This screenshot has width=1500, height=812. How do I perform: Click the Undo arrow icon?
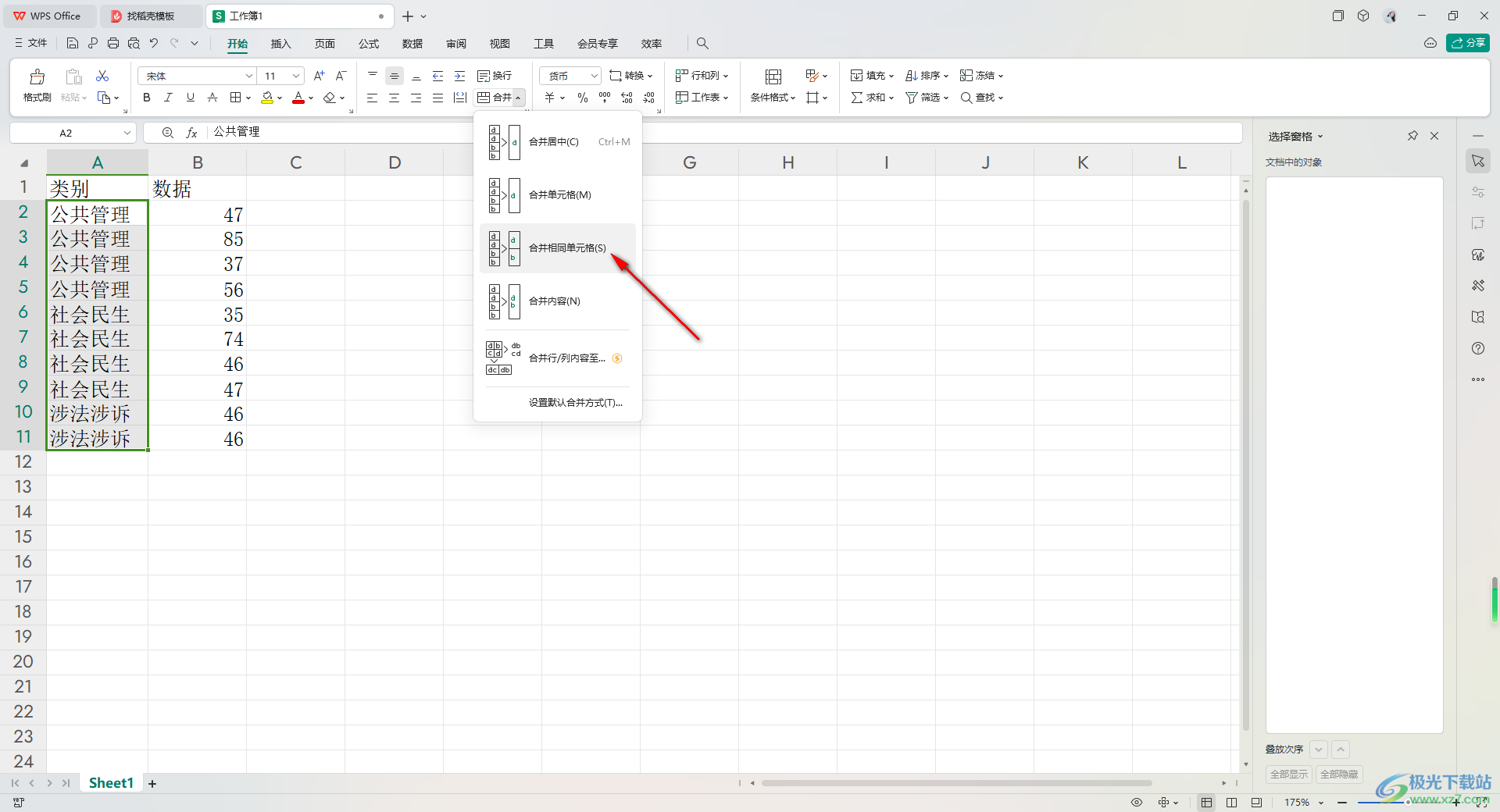tap(154, 44)
